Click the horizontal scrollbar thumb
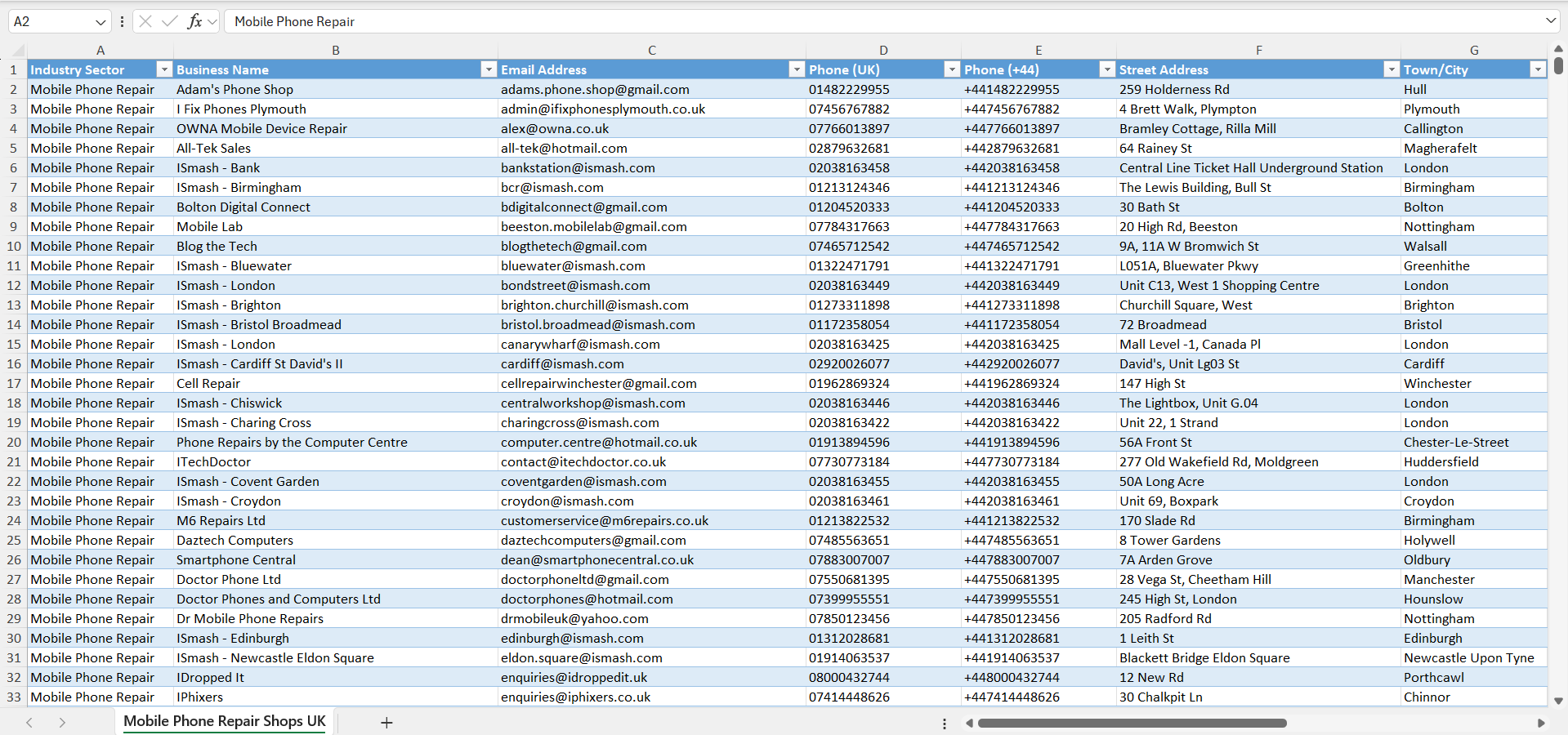1568x735 pixels. (1132, 723)
